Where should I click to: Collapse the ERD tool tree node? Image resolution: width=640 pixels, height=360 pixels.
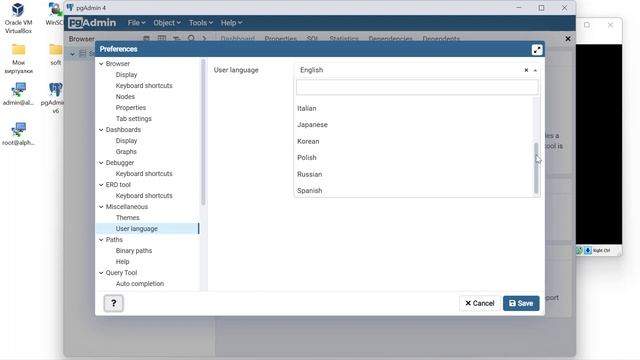(x=101, y=185)
